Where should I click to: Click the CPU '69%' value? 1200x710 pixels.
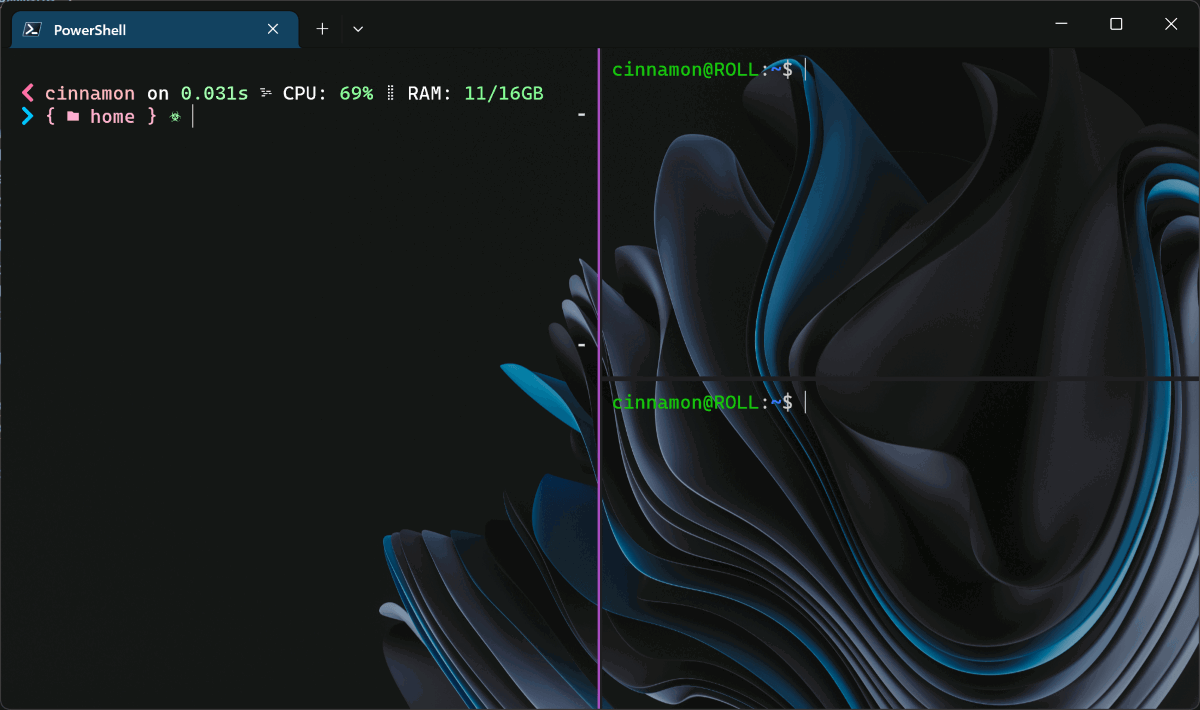356,93
